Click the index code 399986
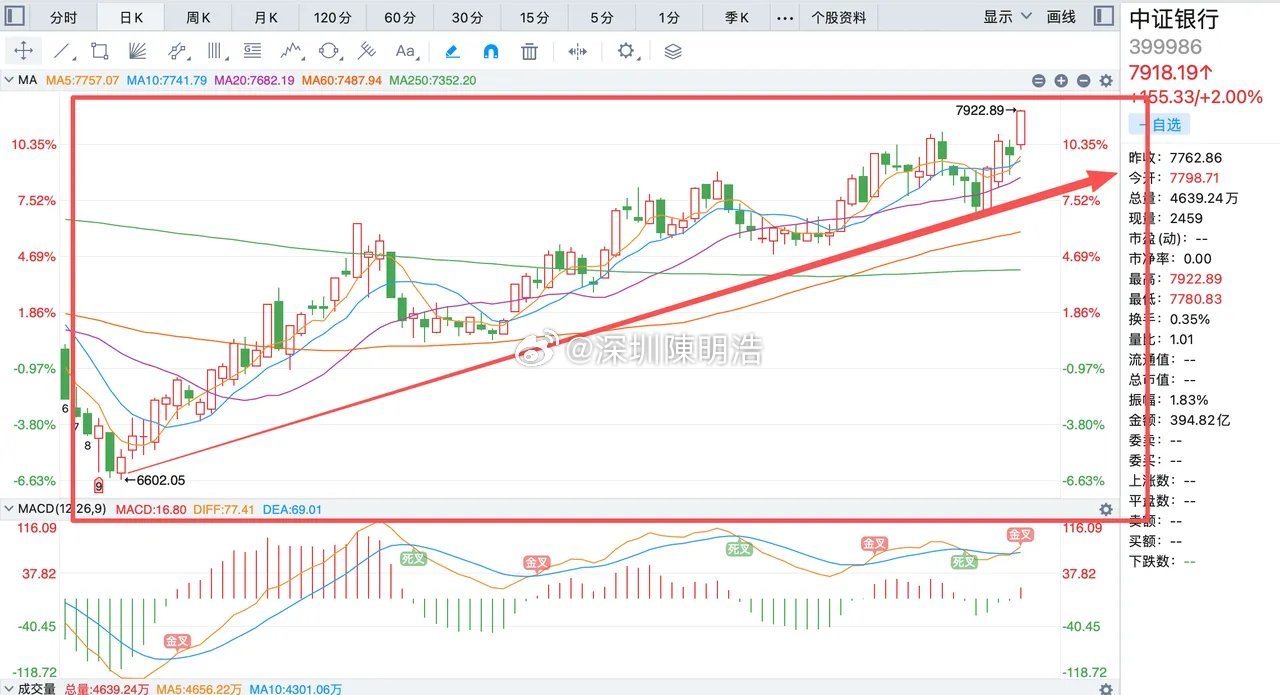 [x=1165, y=46]
